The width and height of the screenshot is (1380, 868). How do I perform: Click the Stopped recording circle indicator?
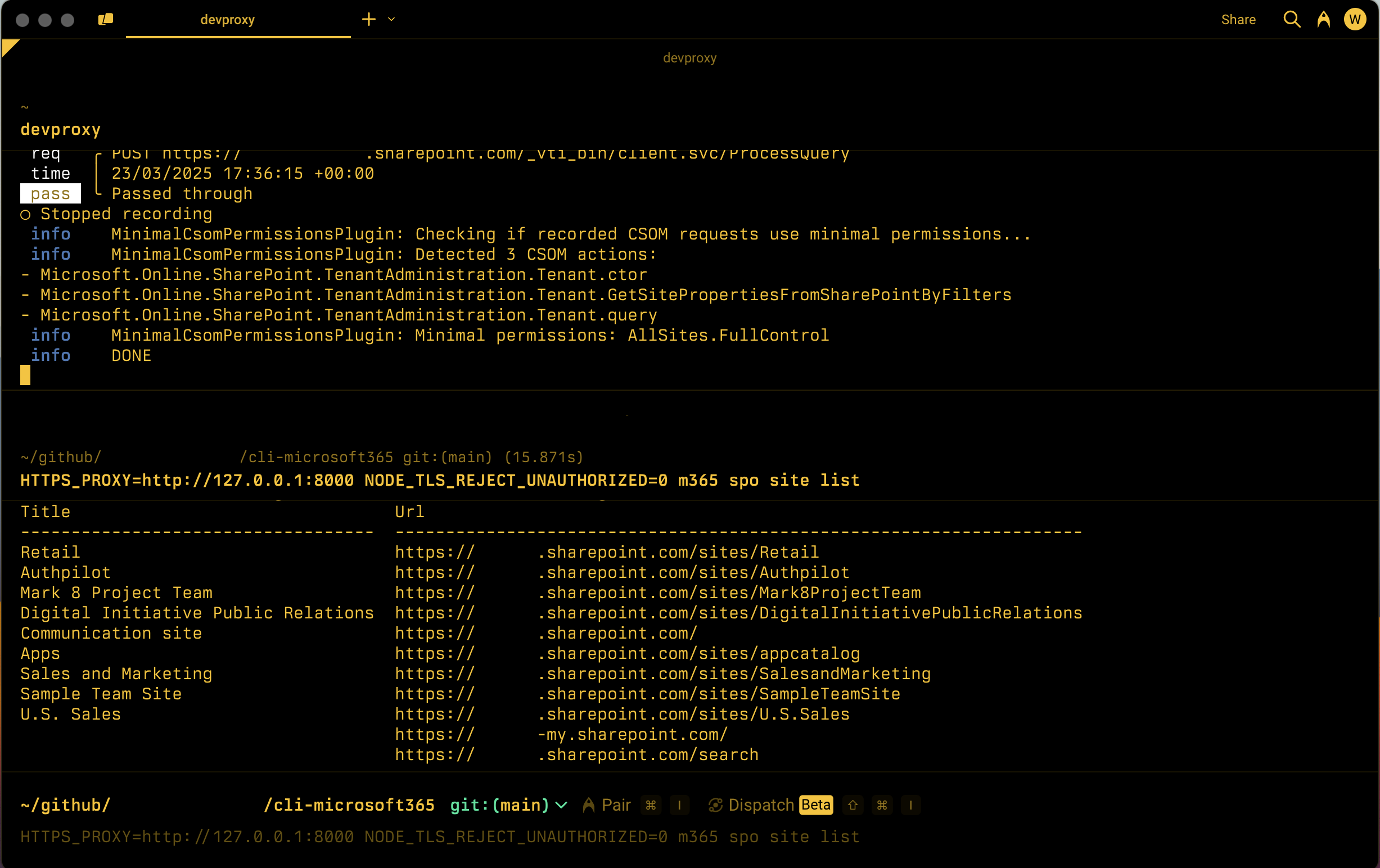tap(25, 215)
